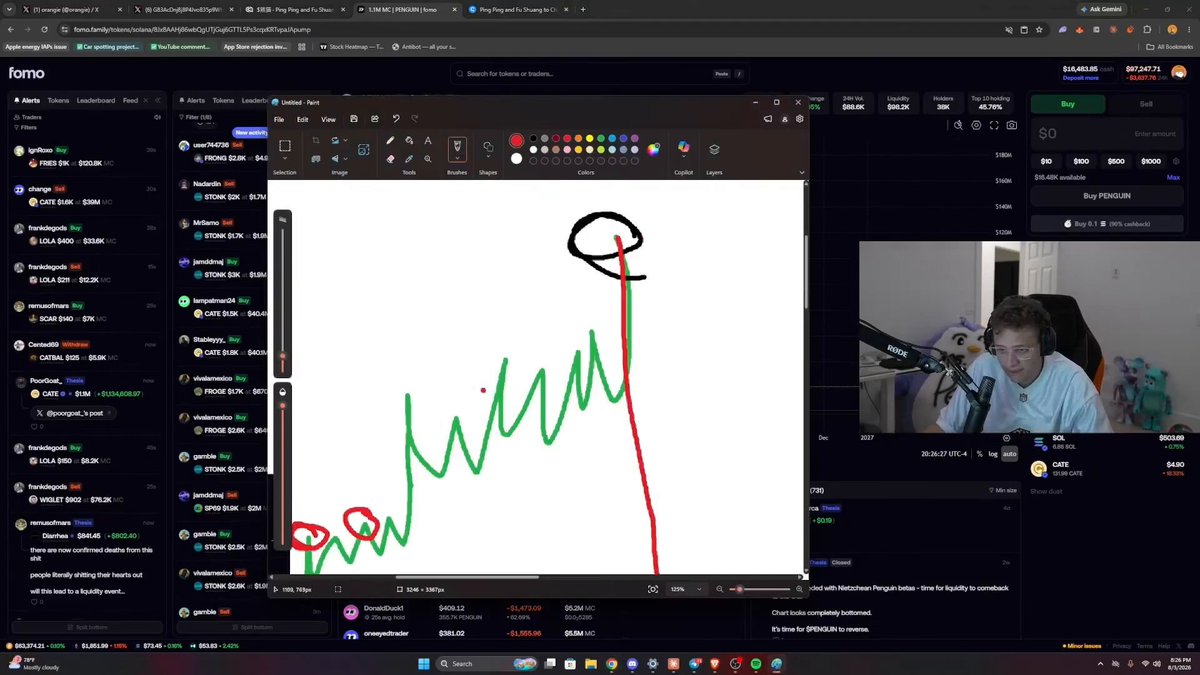Image resolution: width=1200 pixels, height=675 pixels.
Task: Open the Windows Start menu
Action: click(424, 664)
